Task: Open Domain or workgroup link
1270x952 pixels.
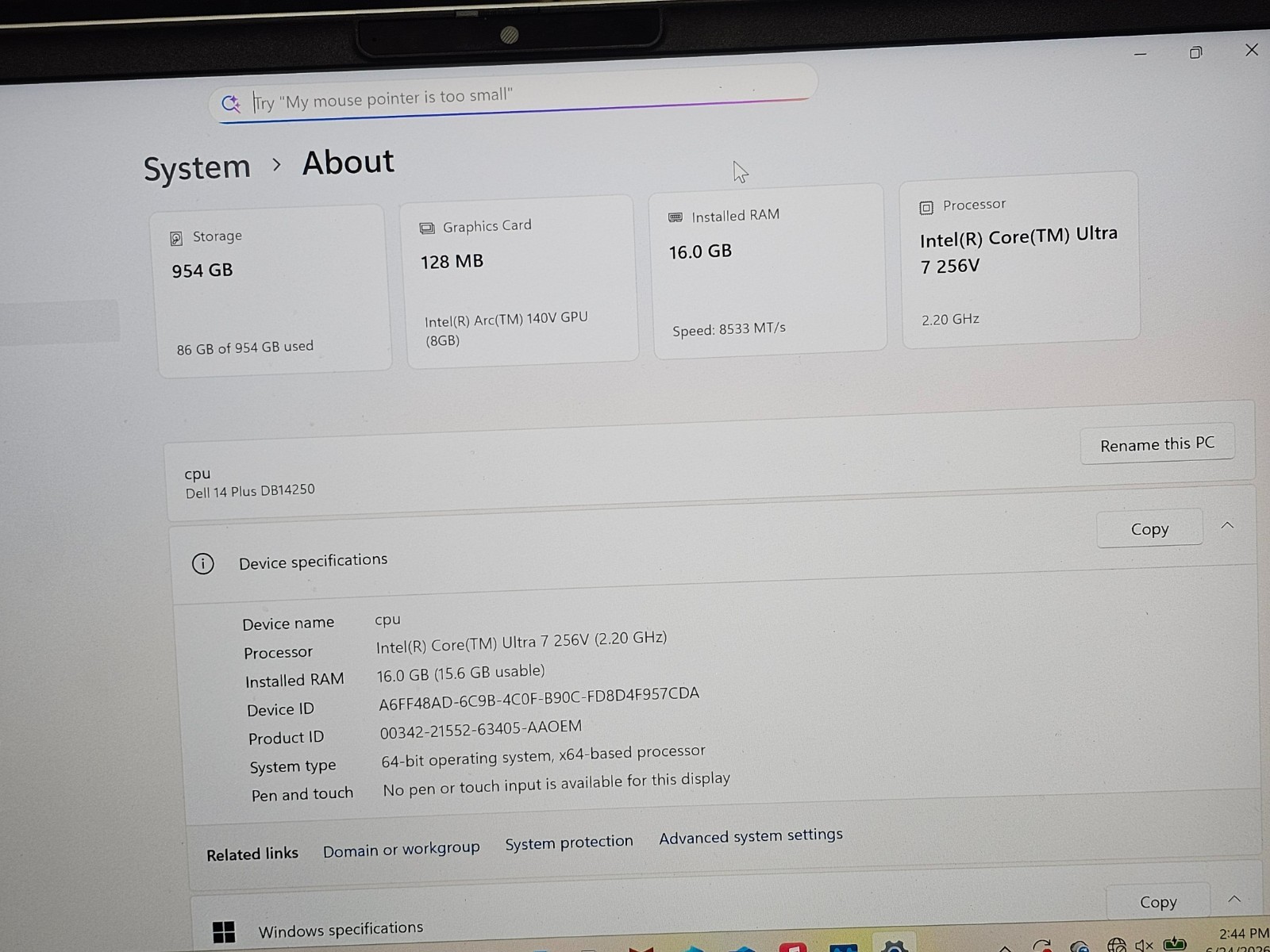Action: [x=401, y=850]
